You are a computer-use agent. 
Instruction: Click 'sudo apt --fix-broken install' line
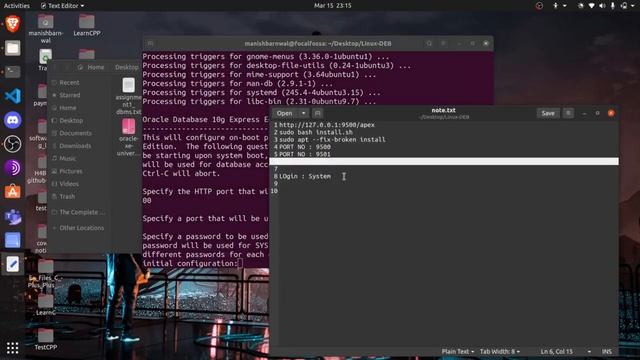[332, 140]
